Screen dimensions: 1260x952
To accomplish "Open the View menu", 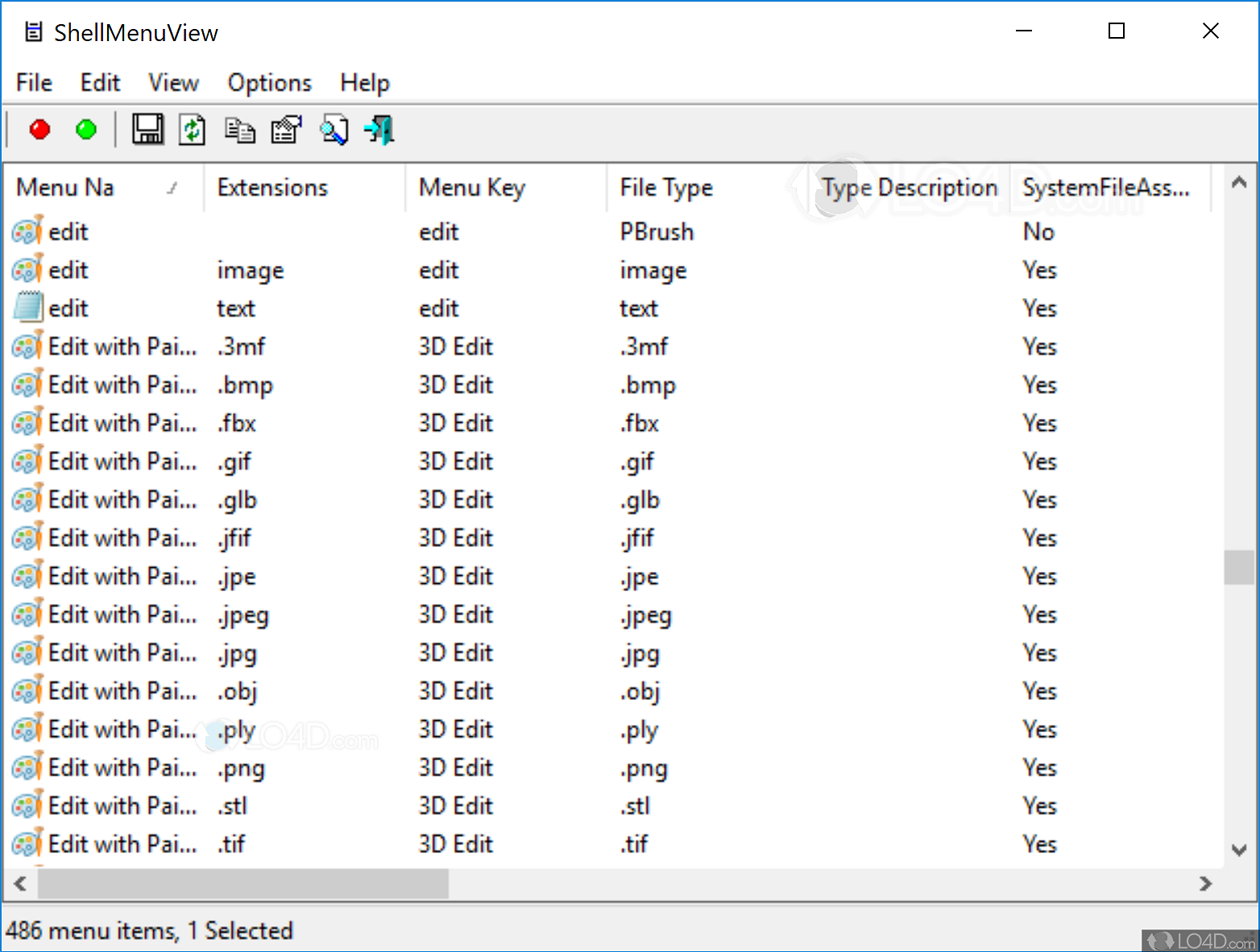I will tap(173, 82).
